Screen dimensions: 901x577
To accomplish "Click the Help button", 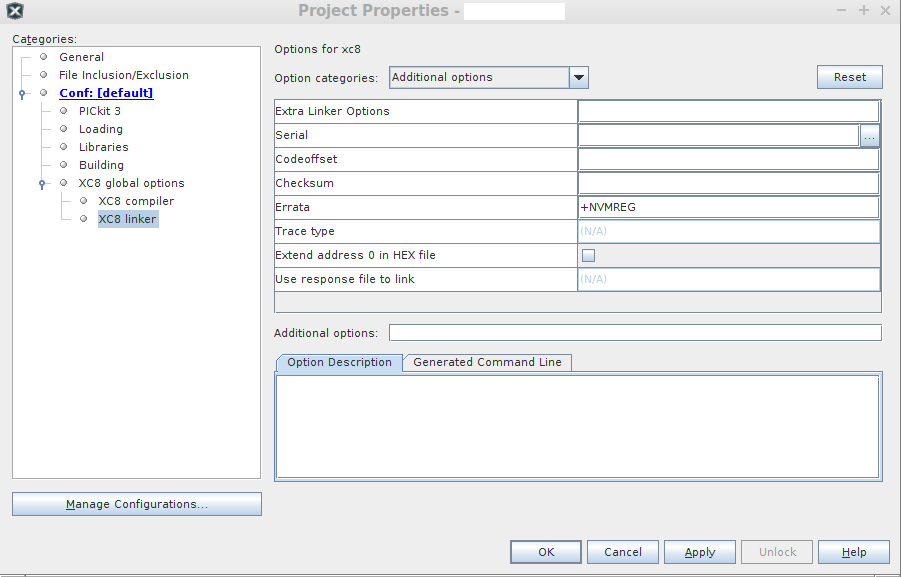I will coord(854,552).
